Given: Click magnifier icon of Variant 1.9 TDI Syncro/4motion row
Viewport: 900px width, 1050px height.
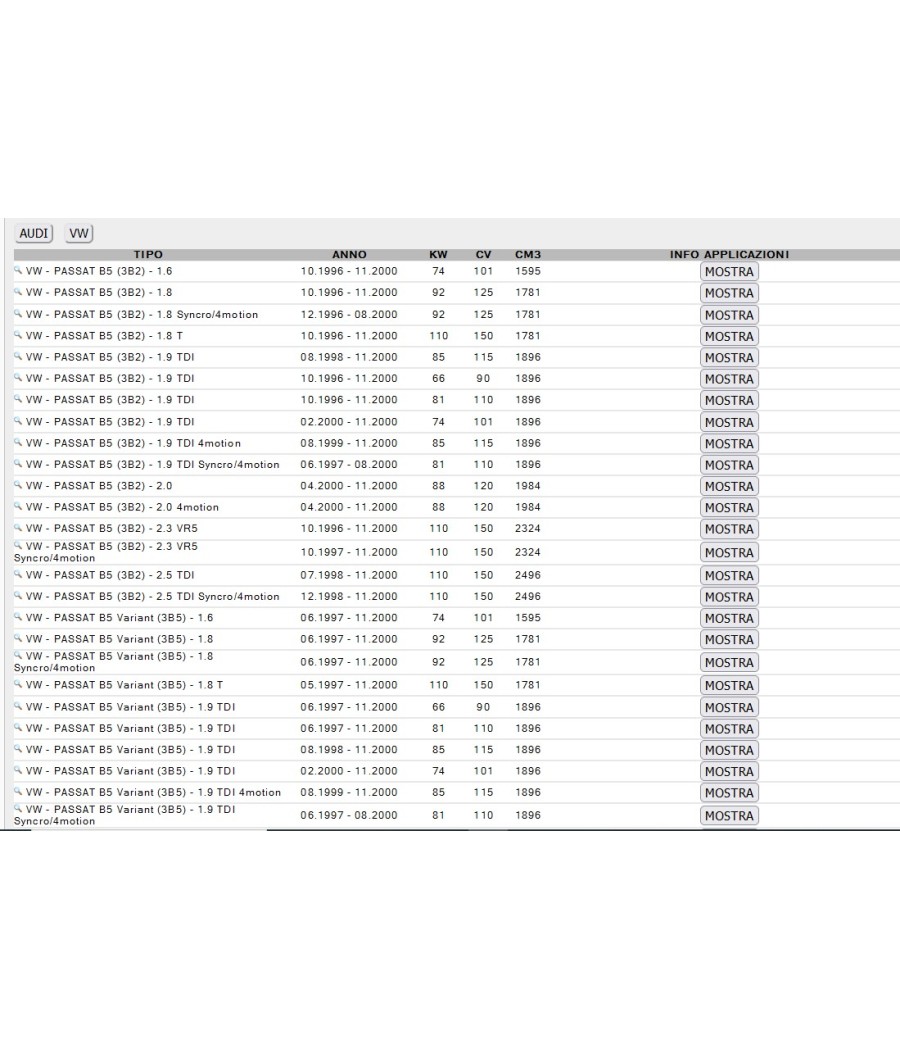Looking at the screenshot, I should pyautogui.click(x=18, y=809).
